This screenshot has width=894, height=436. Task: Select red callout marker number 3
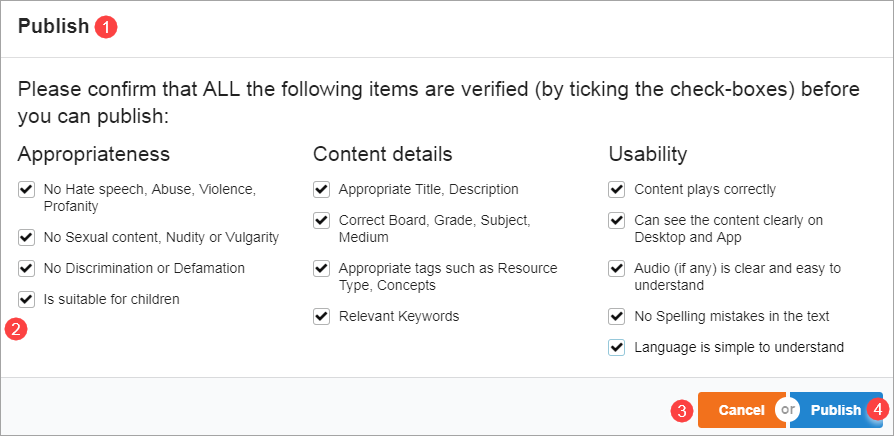tap(682, 410)
